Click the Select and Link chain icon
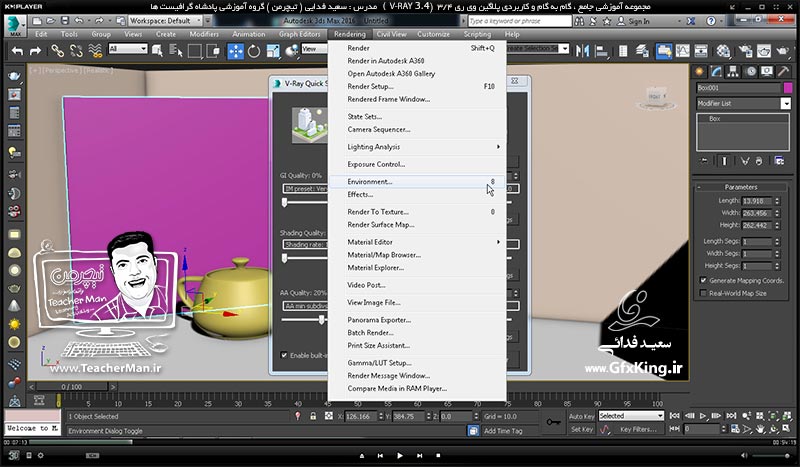 point(57,51)
